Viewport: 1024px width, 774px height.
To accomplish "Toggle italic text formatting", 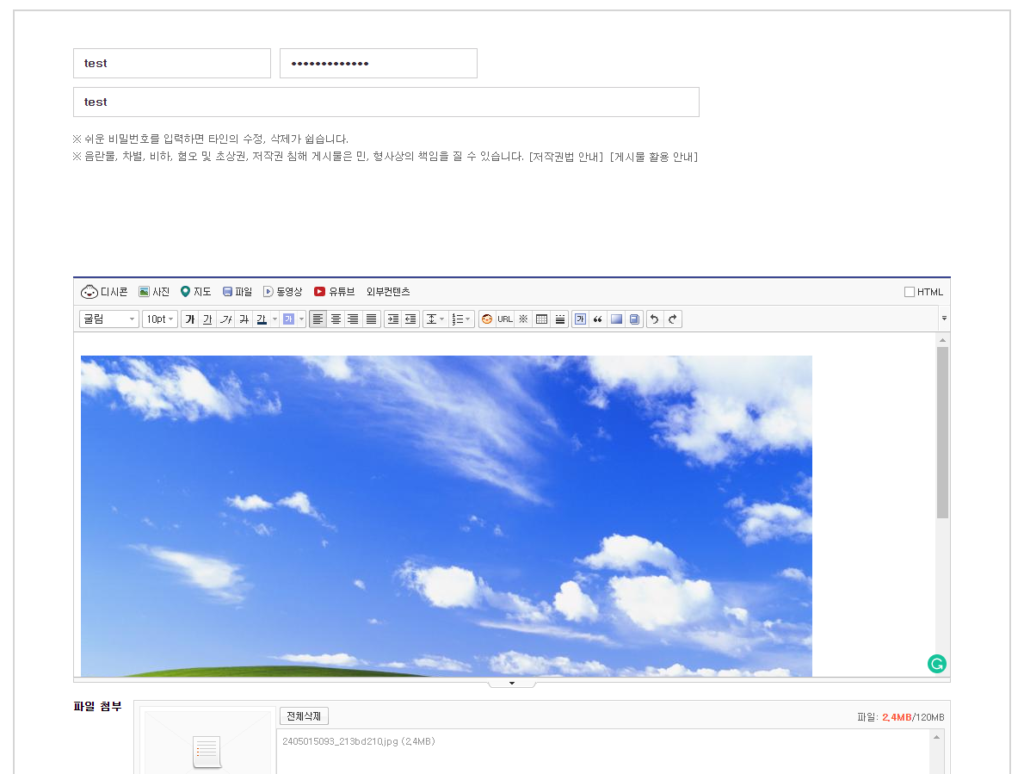I will [x=226, y=319].
